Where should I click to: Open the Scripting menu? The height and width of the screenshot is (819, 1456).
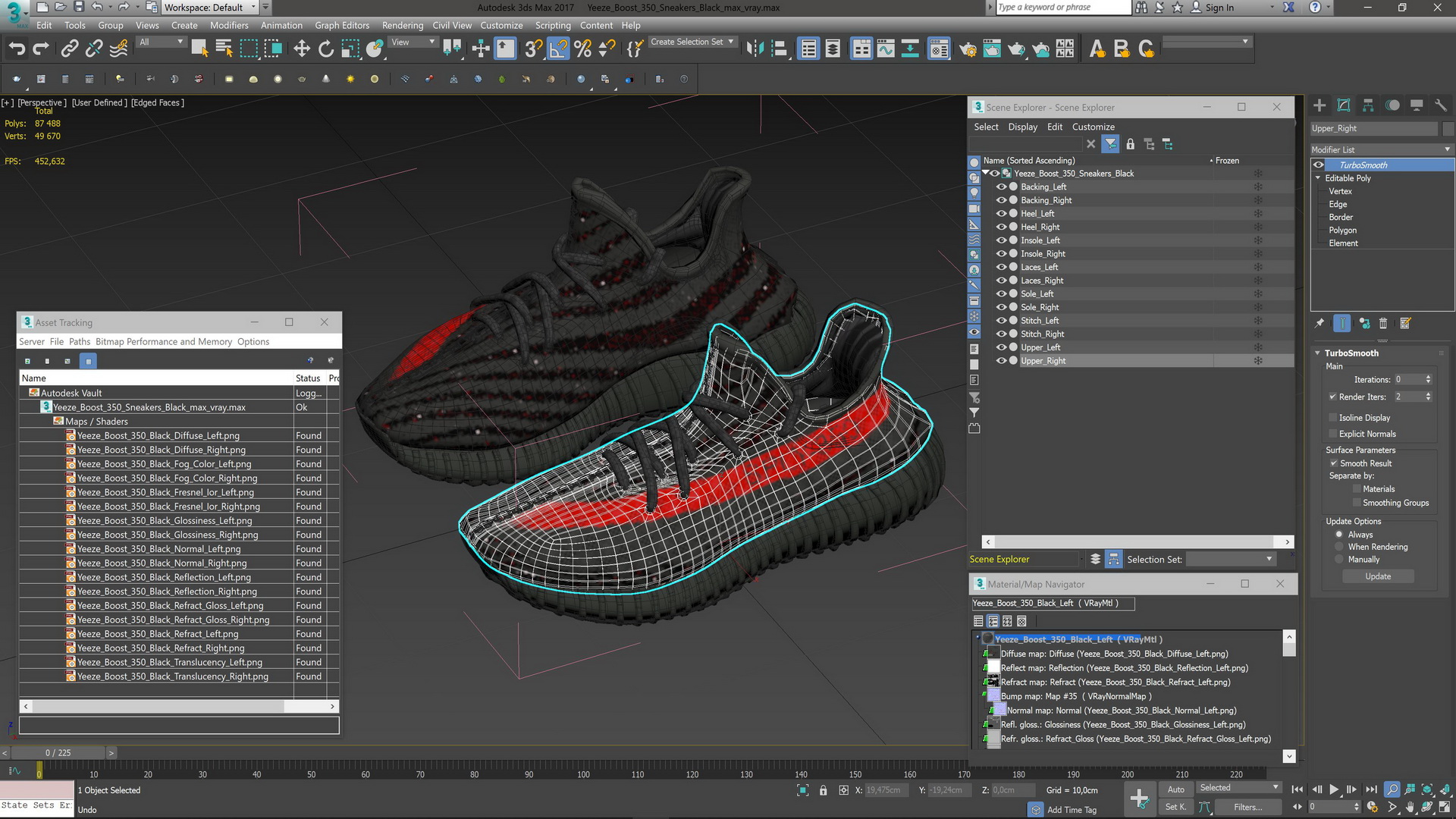click(553, 25)
